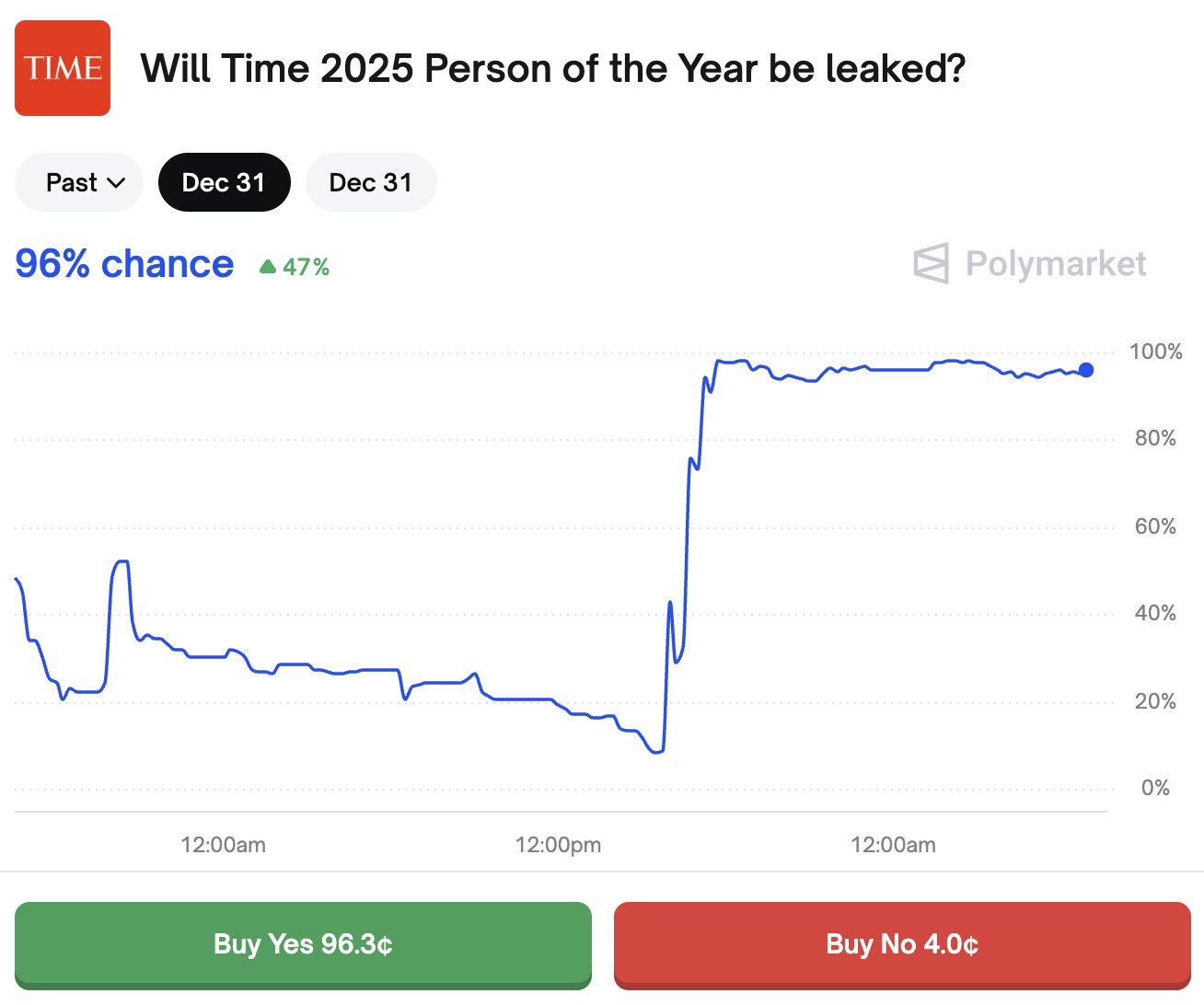The width and height of the screenshot is (1204, 1005).
Task: Click the blue endpoint dot on the chart line
Action: 1086,370
